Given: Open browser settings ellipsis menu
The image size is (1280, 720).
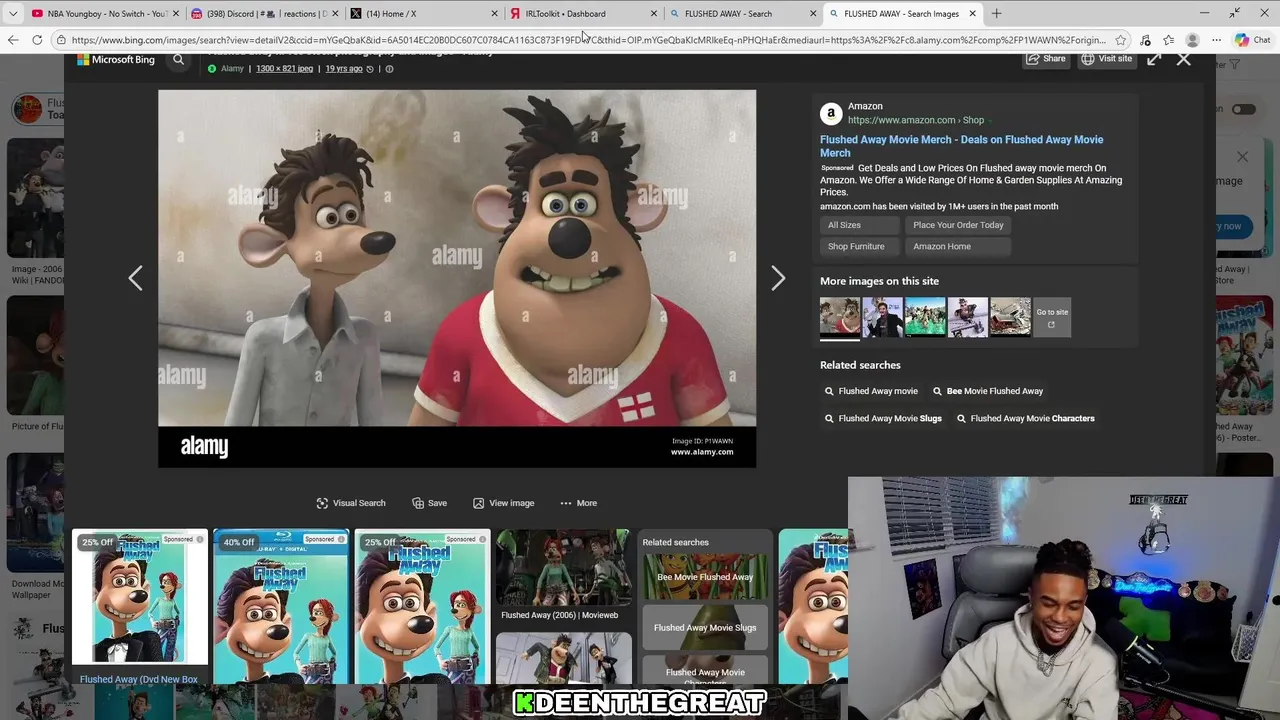Looking at the screenshot, I should coord(1216,40).
